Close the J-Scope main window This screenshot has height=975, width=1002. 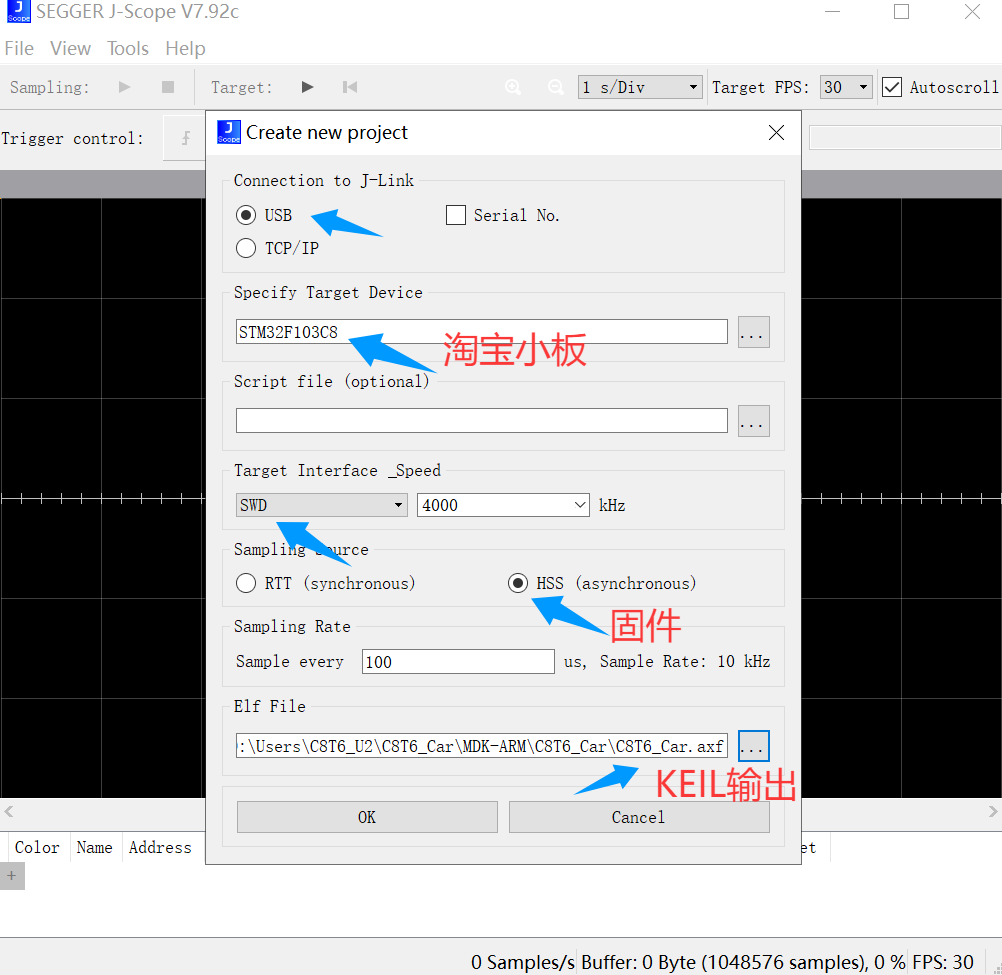[x=972, y=12]
